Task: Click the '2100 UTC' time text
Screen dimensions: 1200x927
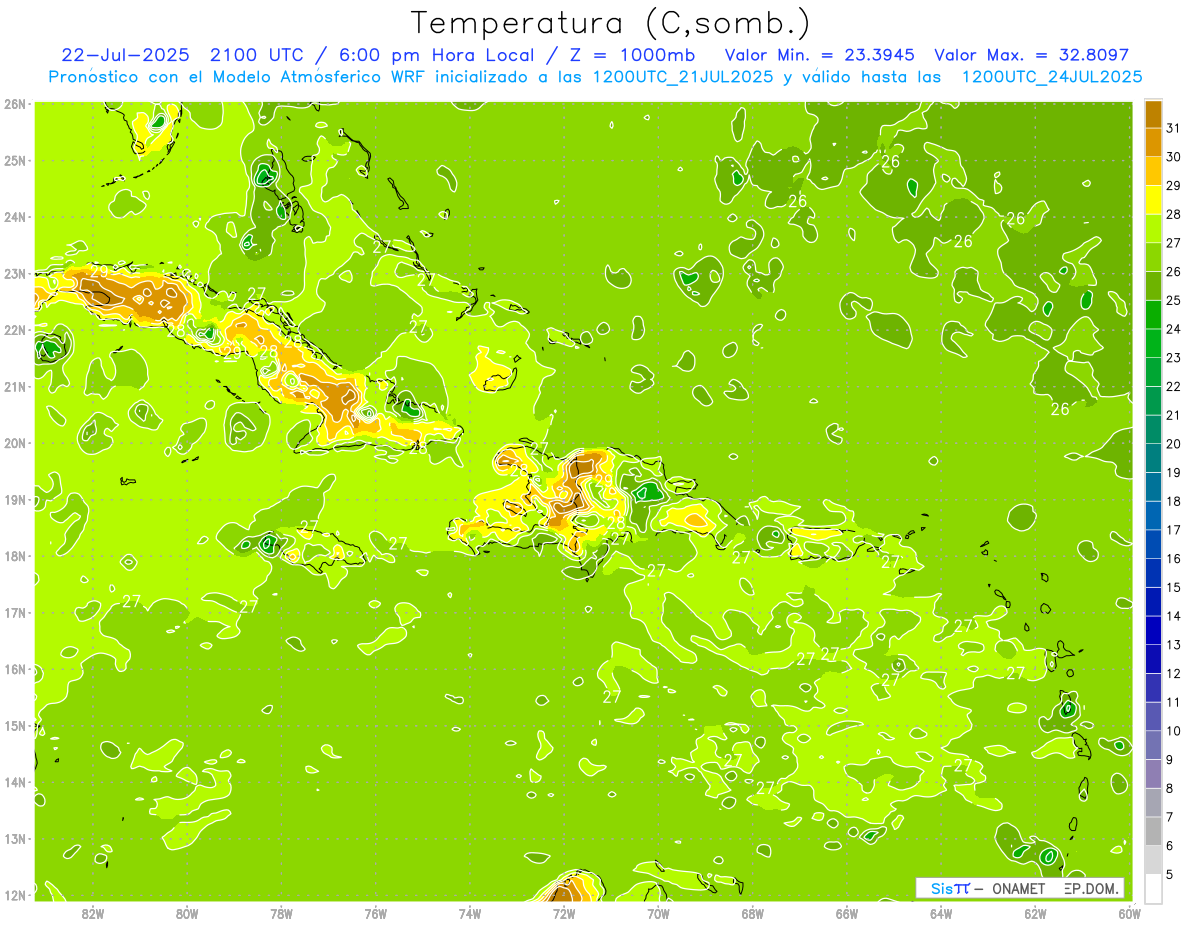Action: (256, 55)
